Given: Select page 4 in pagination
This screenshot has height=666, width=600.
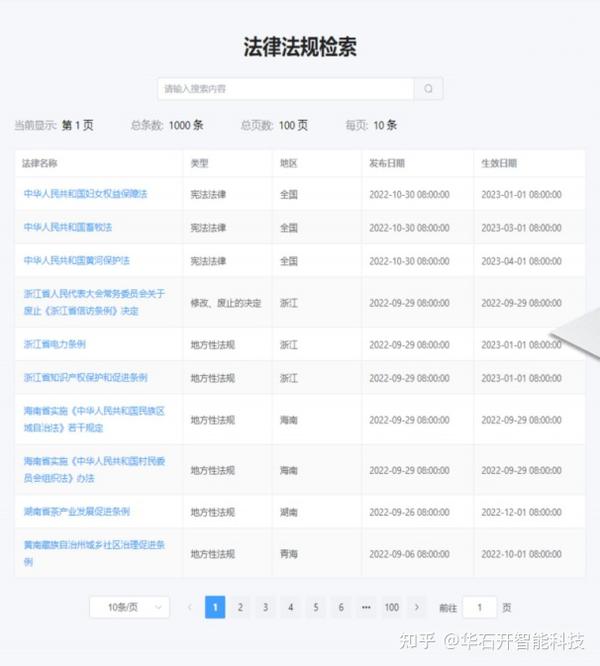Looking at the screenshot, I should point(290,607).
